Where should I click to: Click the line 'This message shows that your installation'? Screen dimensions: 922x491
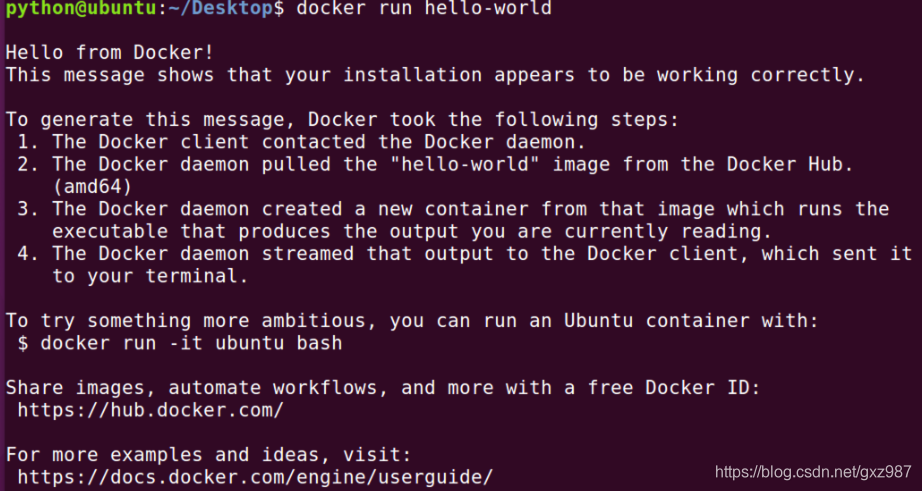coord(435,75)
